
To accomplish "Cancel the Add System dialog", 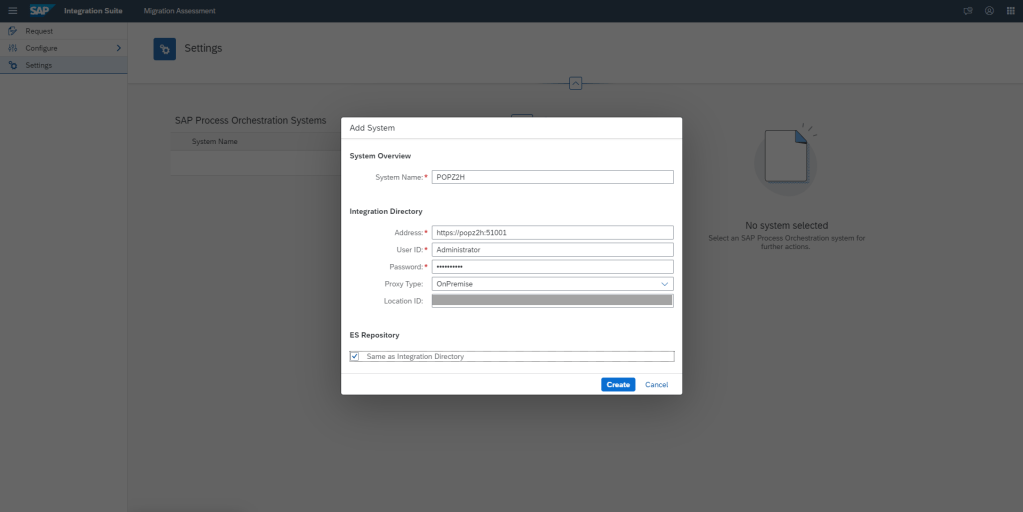I will [656, 385].
